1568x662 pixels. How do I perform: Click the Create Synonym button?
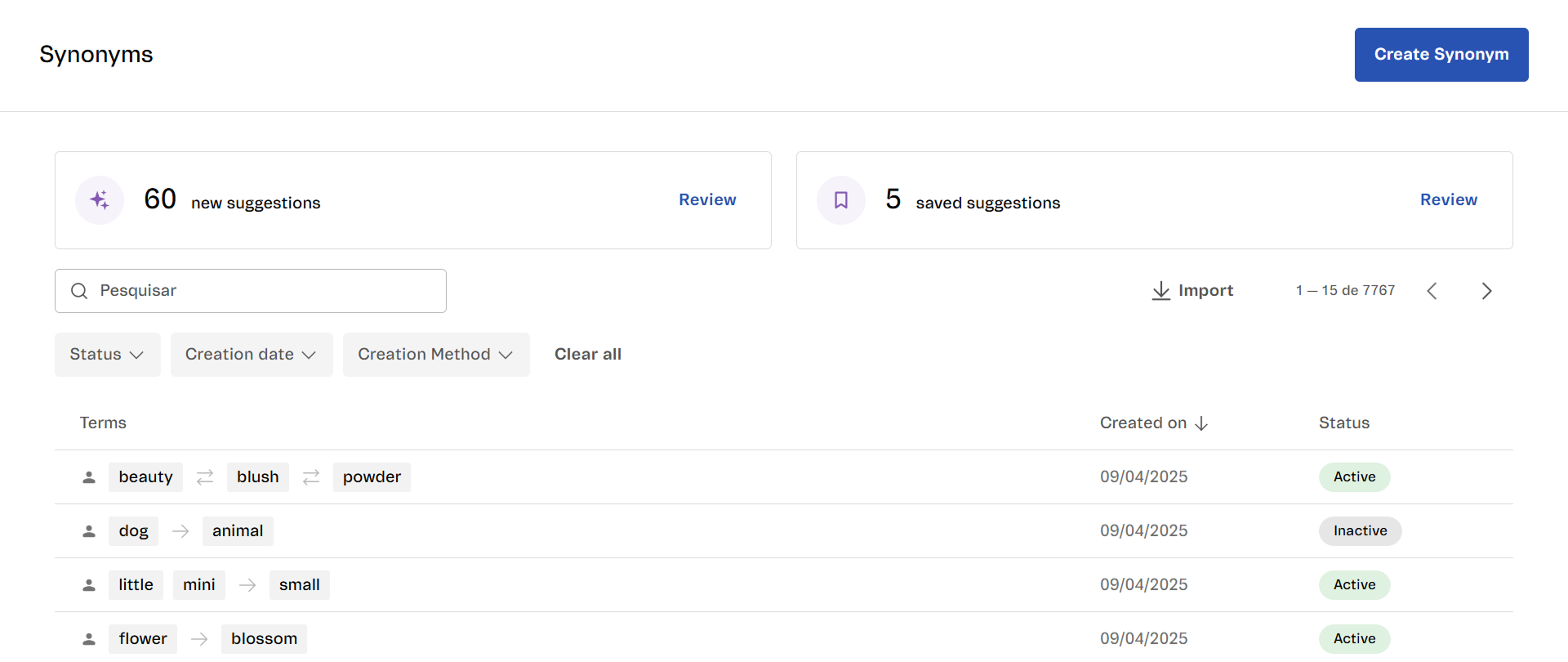coord(1441,55)
